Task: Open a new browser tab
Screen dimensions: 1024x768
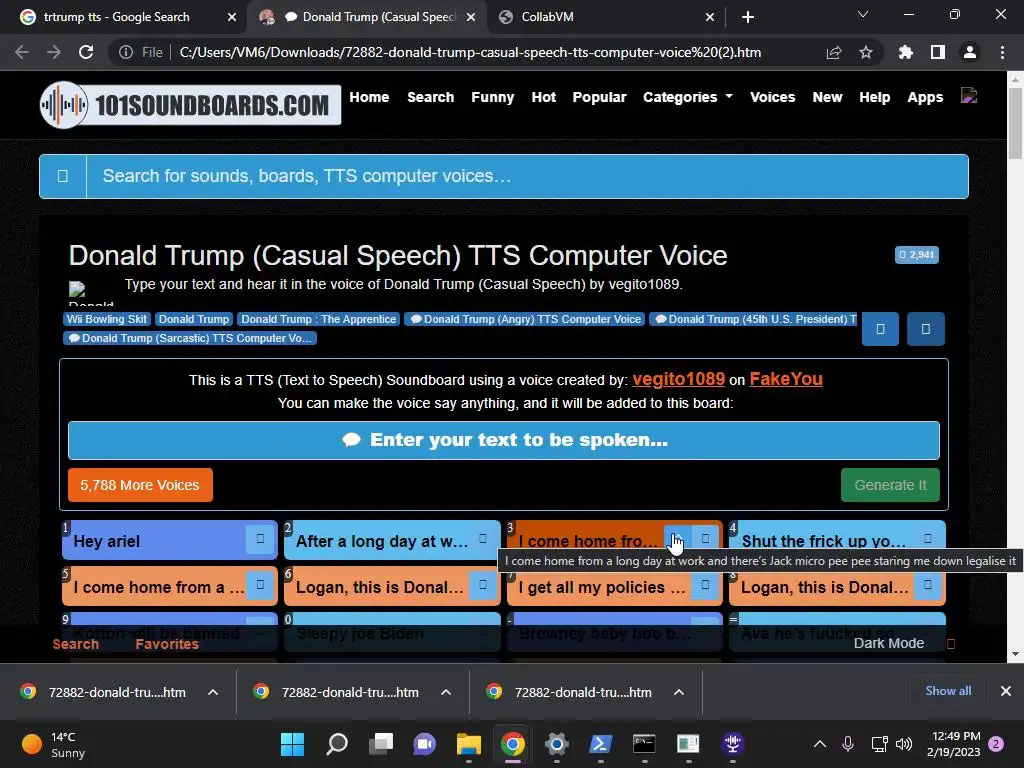Action: point(748,17)
